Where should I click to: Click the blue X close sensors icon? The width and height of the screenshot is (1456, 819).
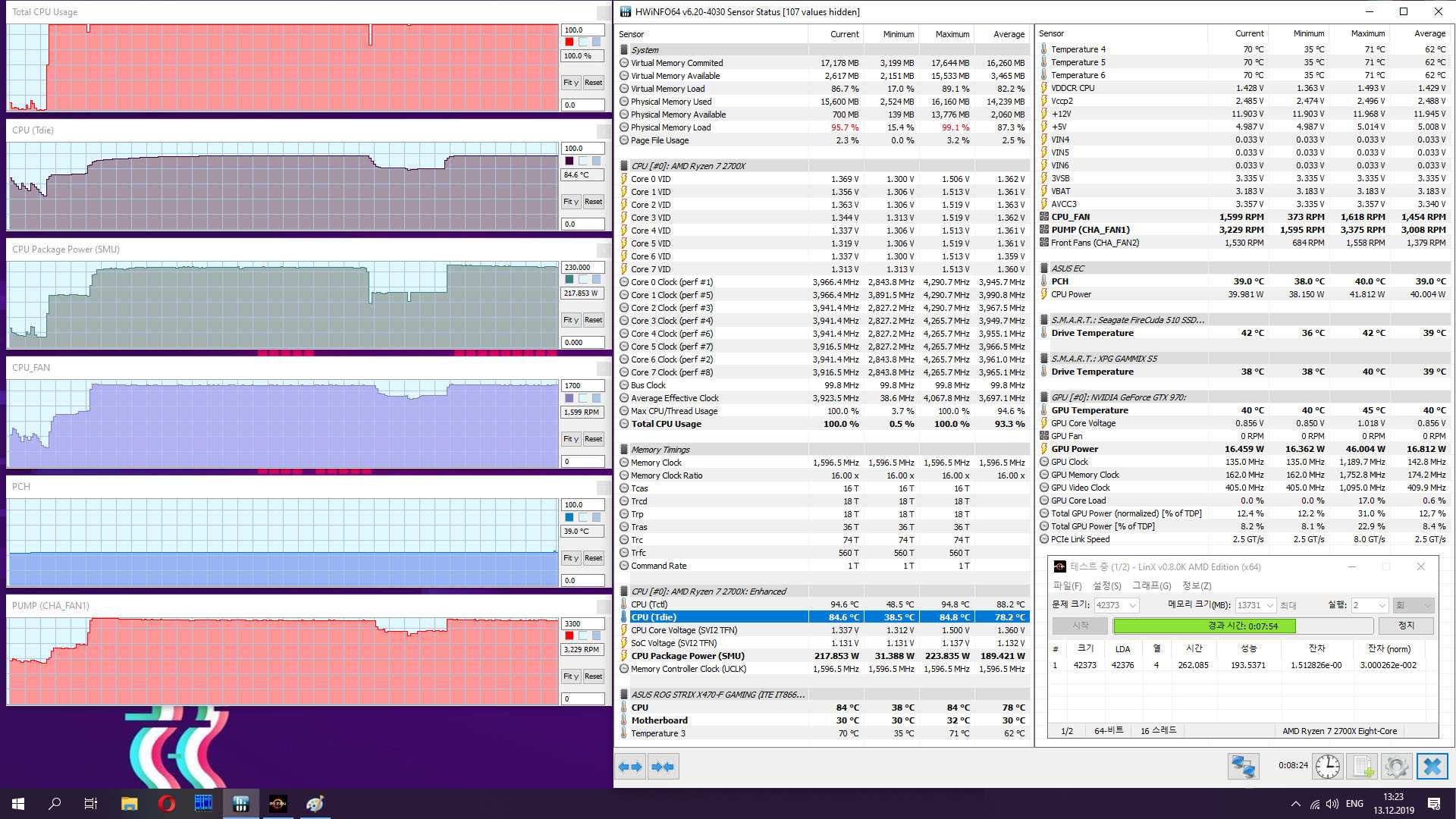(1432, 767)
